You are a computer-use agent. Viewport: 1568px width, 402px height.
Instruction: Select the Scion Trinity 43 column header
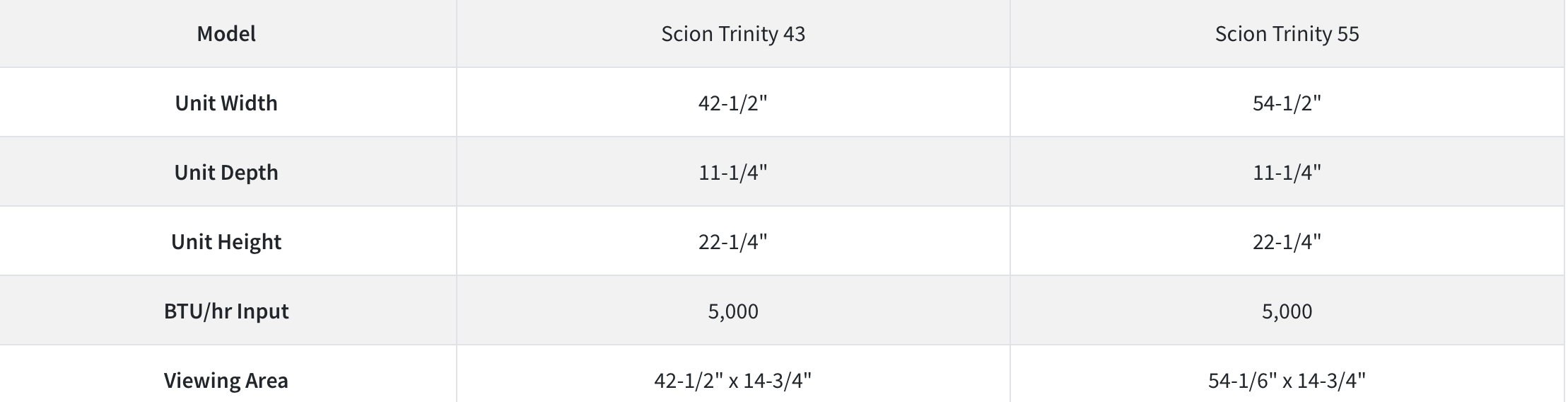(733, 33)
